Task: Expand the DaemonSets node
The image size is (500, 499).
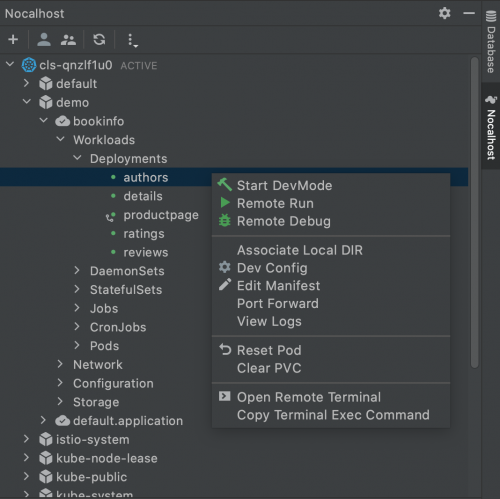Action: click(x=77, y=270)
